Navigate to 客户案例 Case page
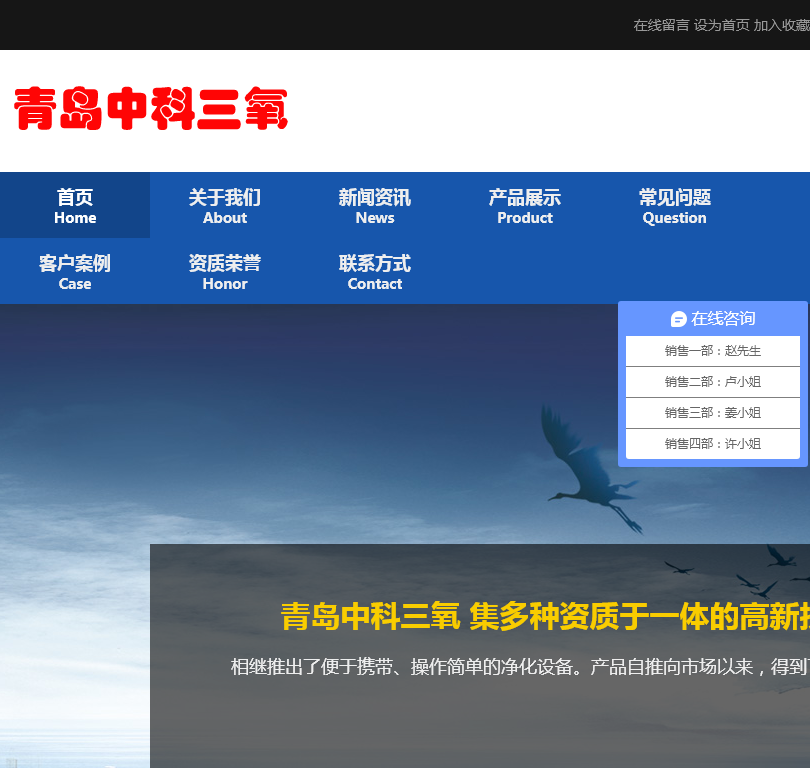 pos(75,272)
